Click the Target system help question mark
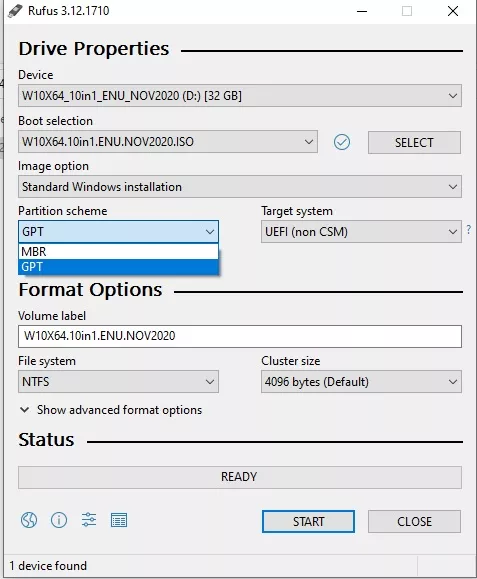 tap(469, 230)
